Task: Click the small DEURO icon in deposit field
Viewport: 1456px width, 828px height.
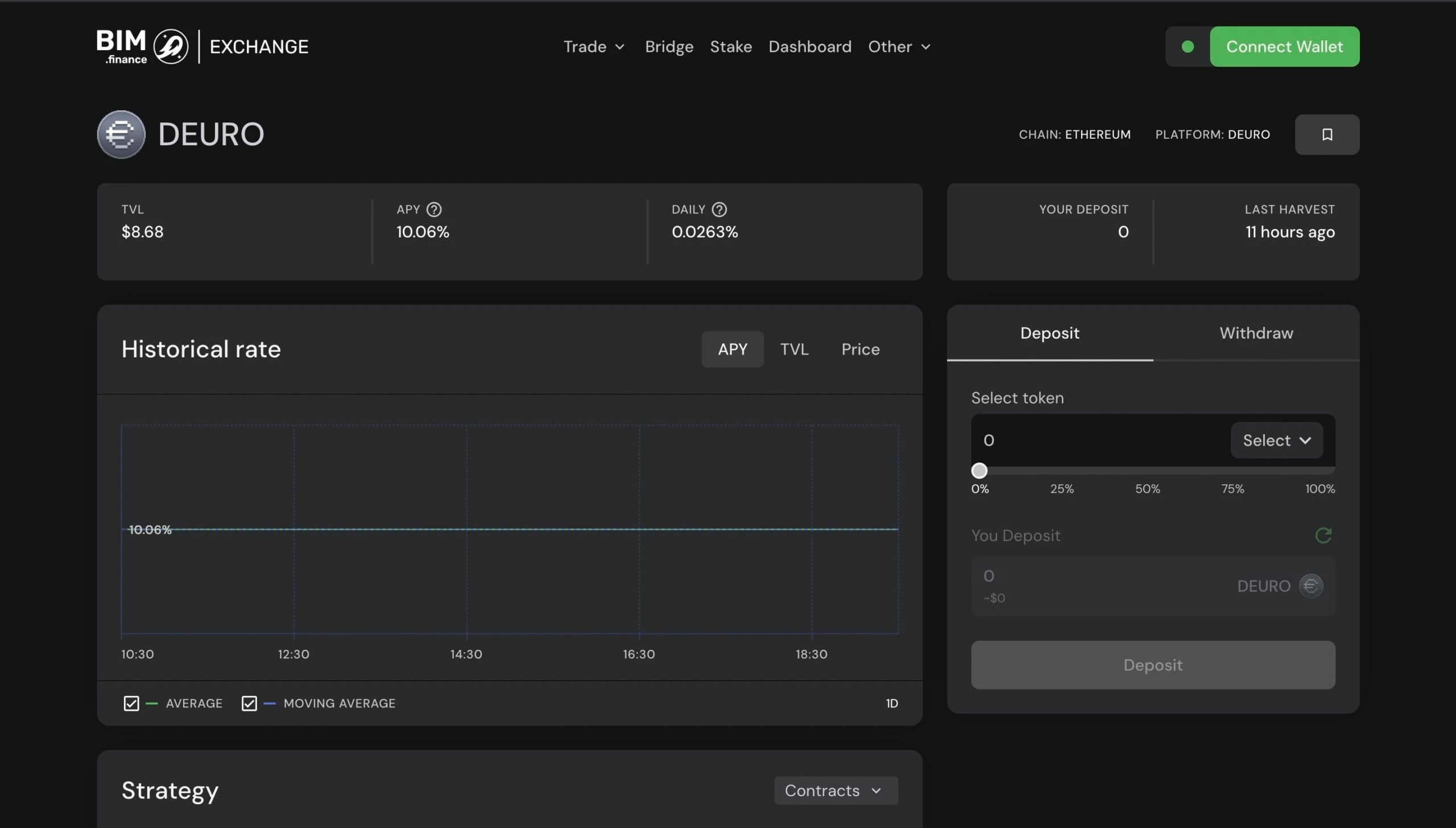Action: (x=1311, y=586)
